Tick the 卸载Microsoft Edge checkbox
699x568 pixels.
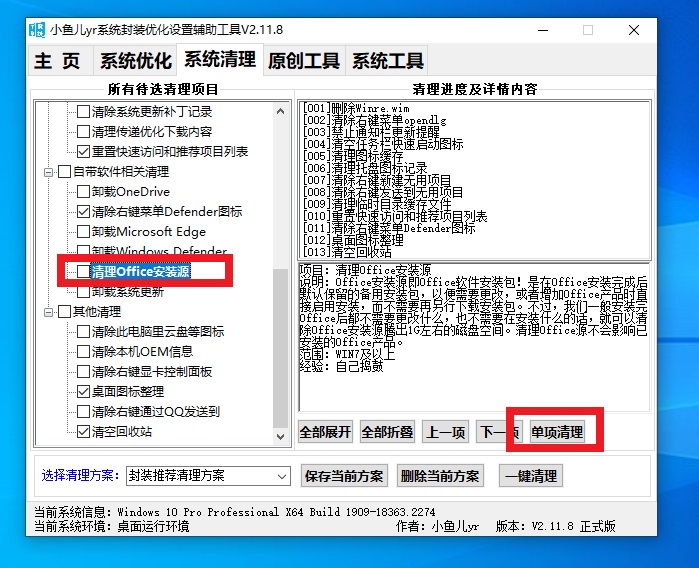point(83,232)
